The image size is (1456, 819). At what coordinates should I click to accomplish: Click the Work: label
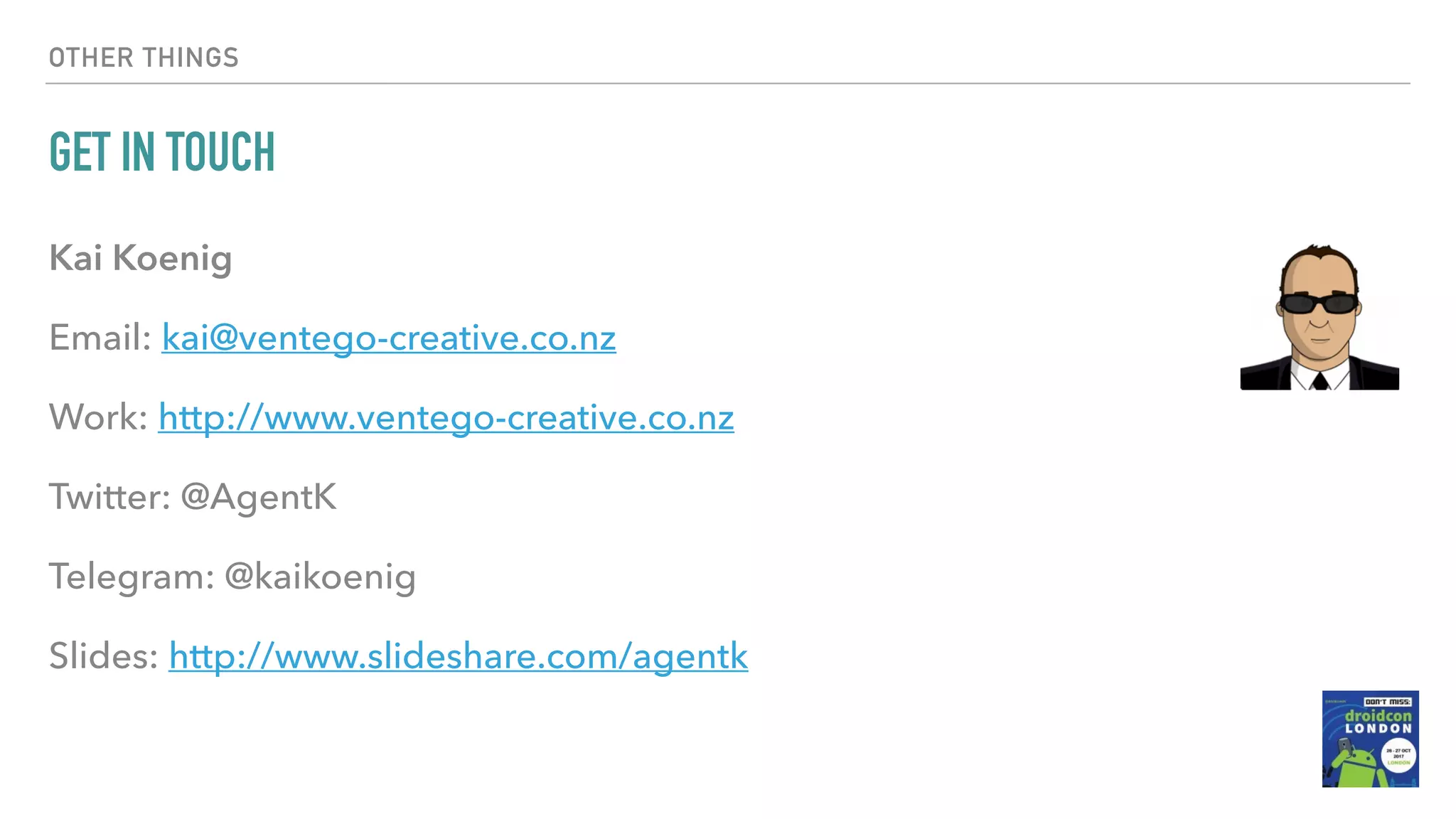point(98,417)
